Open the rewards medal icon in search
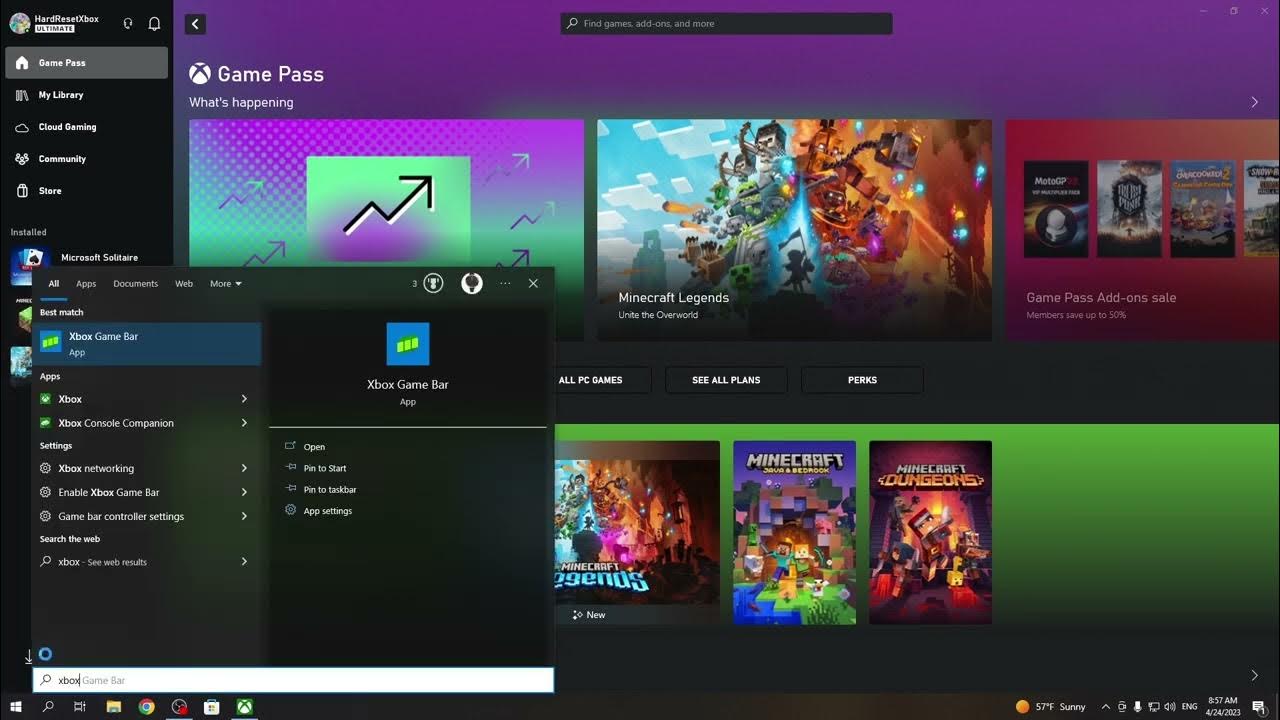 (433, 284)
